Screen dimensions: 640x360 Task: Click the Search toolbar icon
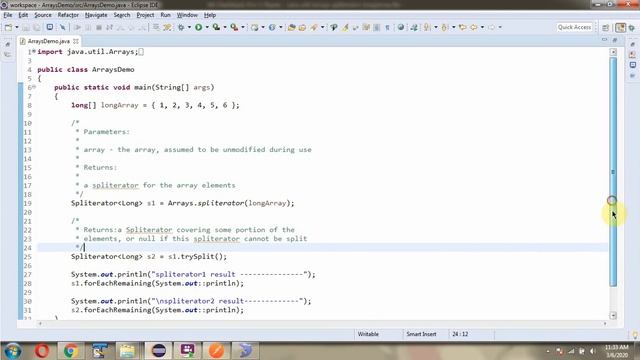click(314, 27)
